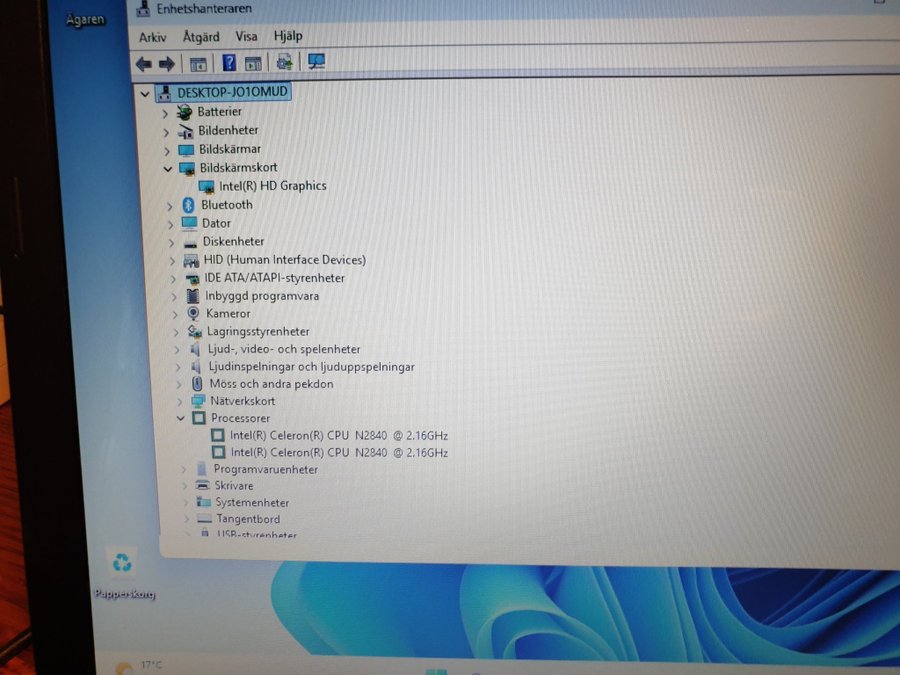Click the Bildskärmskort display adapter icon
The width and height of the screenshot is (900, 675).
pos(187,169)
